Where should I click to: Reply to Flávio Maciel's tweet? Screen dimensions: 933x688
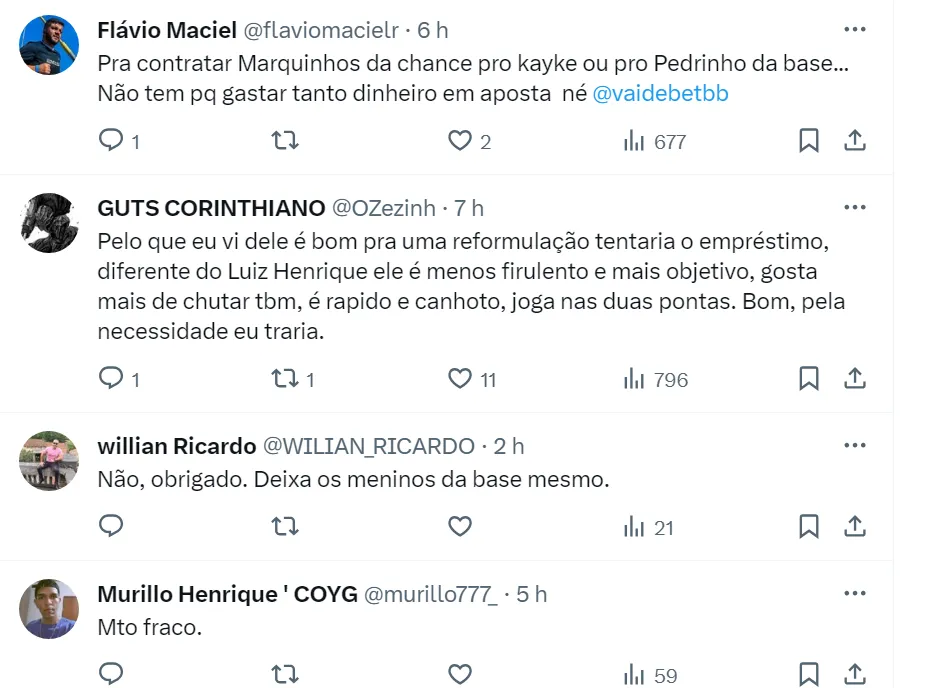click(111, 141)
